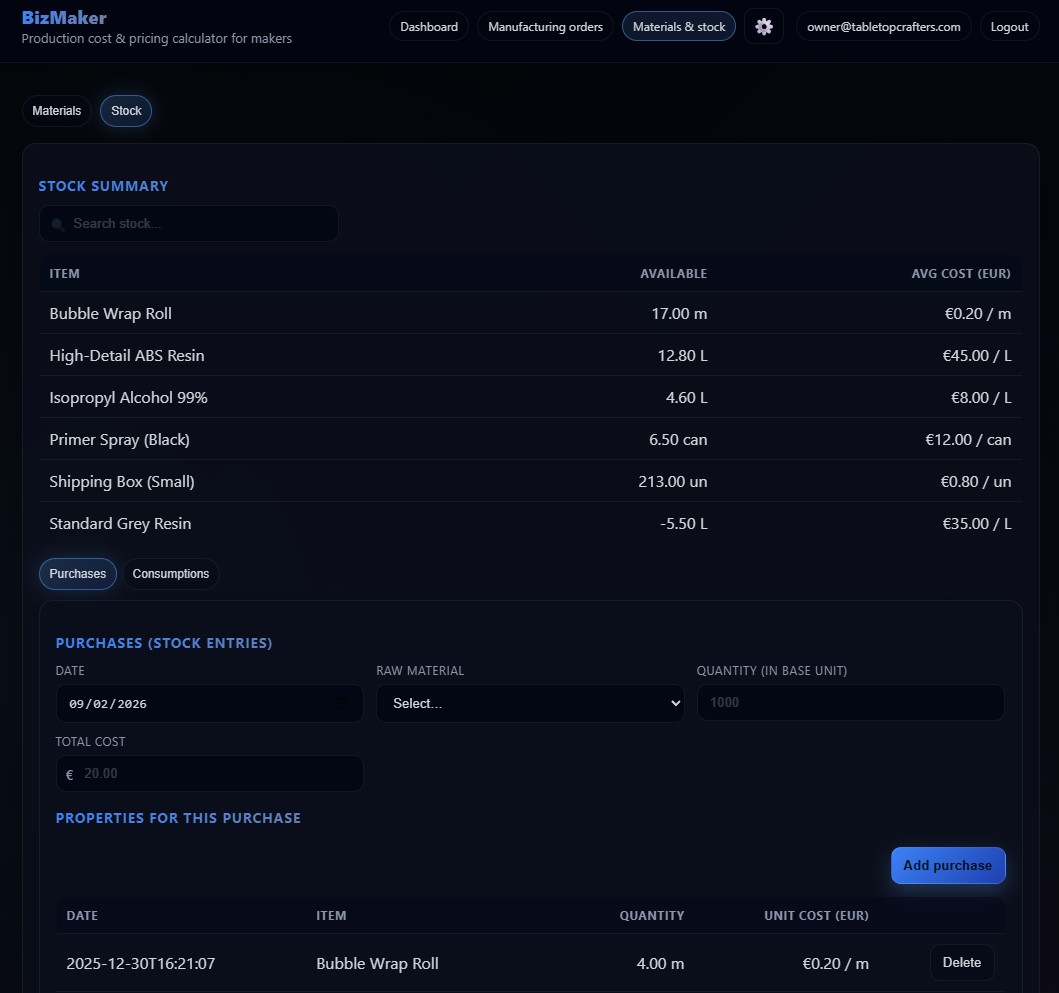Viewport: 1059px width, 993px height.
Task: Open the settings gear menu
Action: point(764,26)
